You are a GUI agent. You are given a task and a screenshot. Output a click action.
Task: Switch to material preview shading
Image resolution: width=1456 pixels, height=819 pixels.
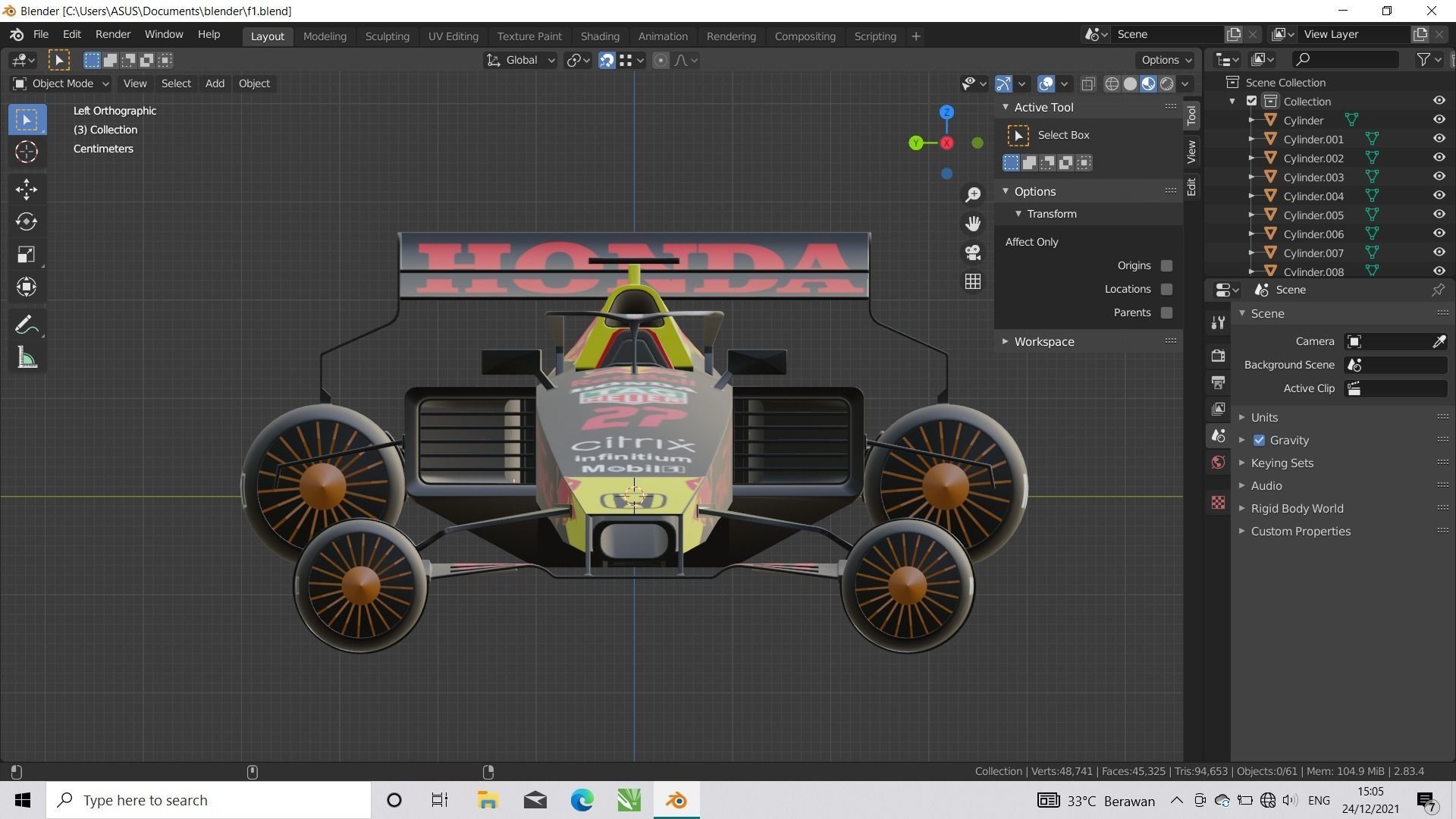pos(1148,84)
